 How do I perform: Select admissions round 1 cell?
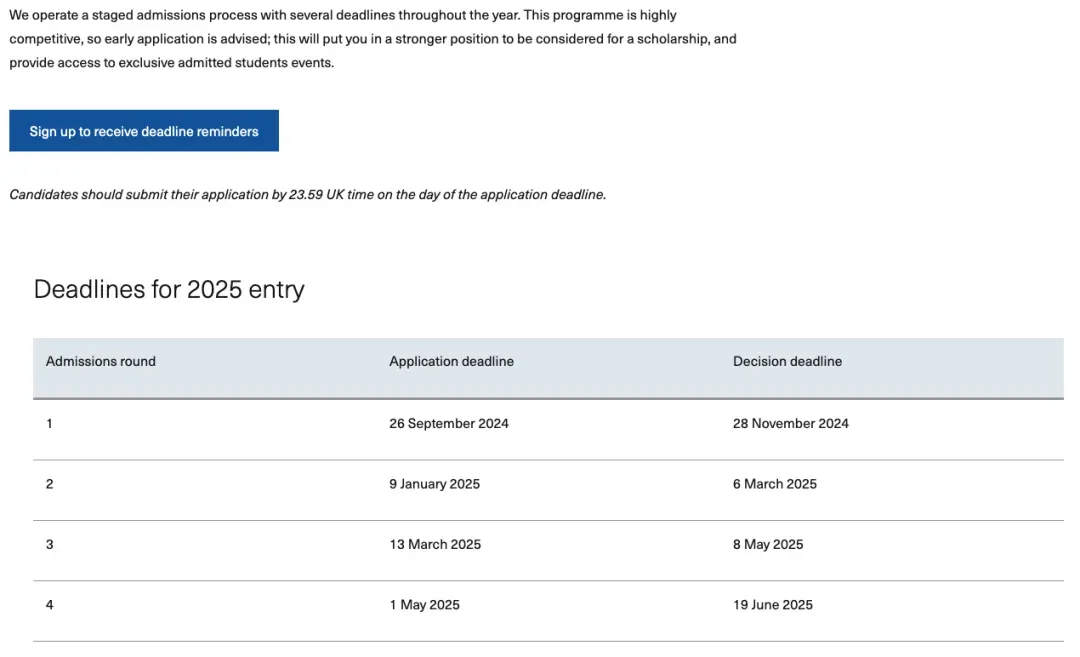tap(50, 423)
